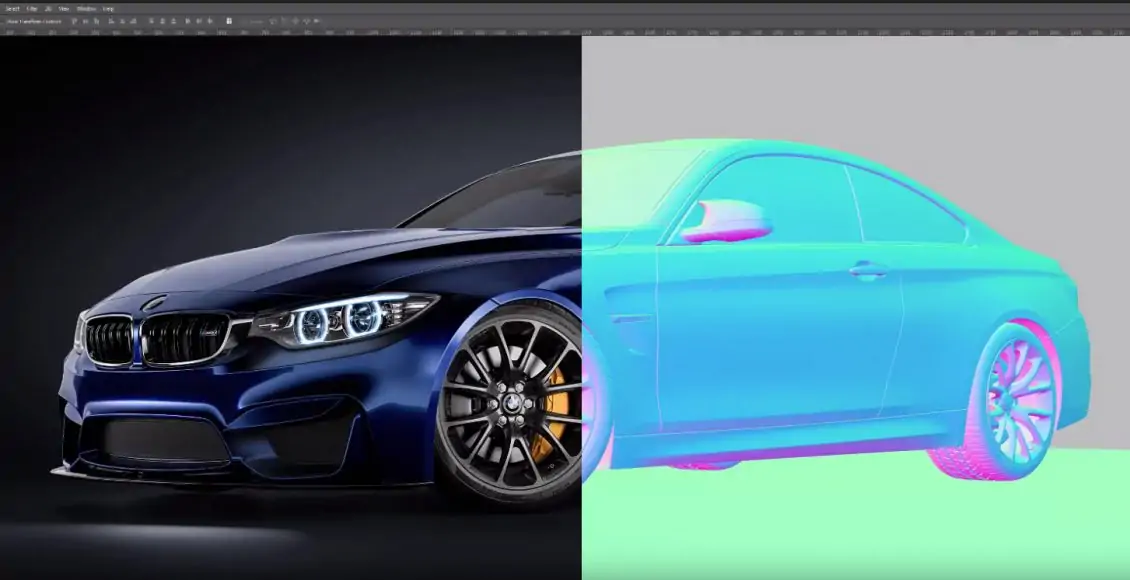This screenshot has height=580, width=1130.
Task: Open the 3D menu
Action: click(x=48, y=8)
